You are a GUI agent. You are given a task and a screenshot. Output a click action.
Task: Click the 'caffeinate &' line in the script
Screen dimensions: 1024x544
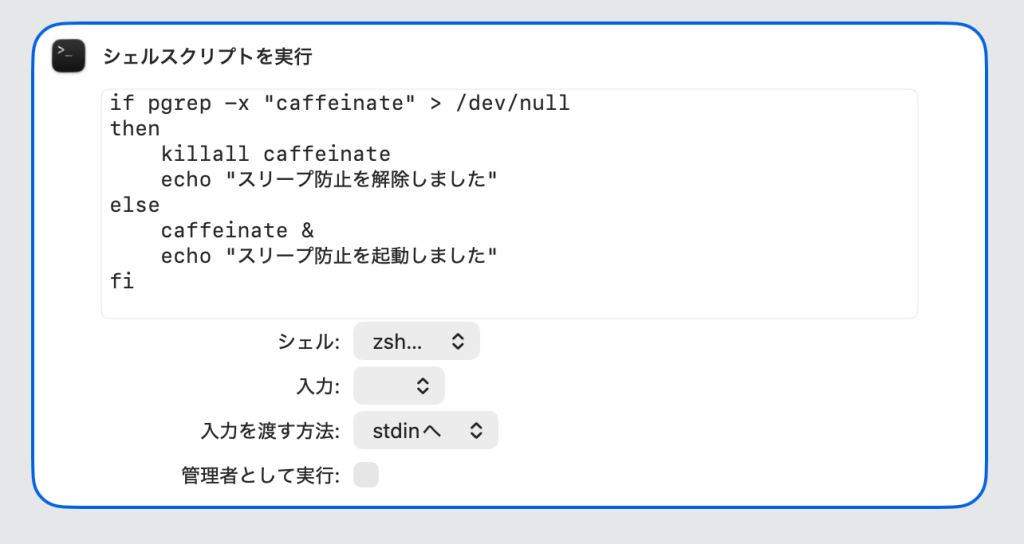coord(238,231)
